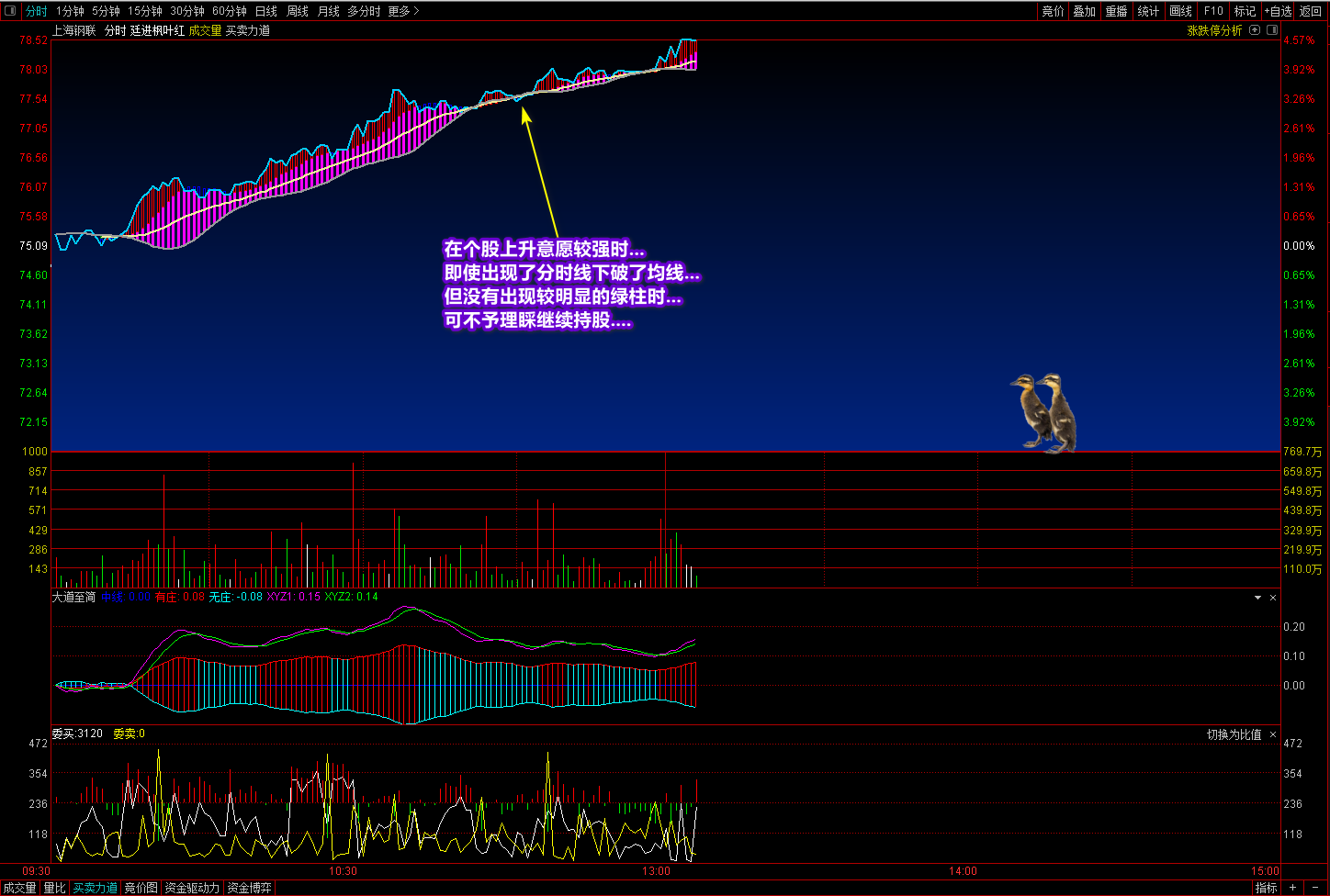Close the 大道至简 indicator panel

point(1273,598)
